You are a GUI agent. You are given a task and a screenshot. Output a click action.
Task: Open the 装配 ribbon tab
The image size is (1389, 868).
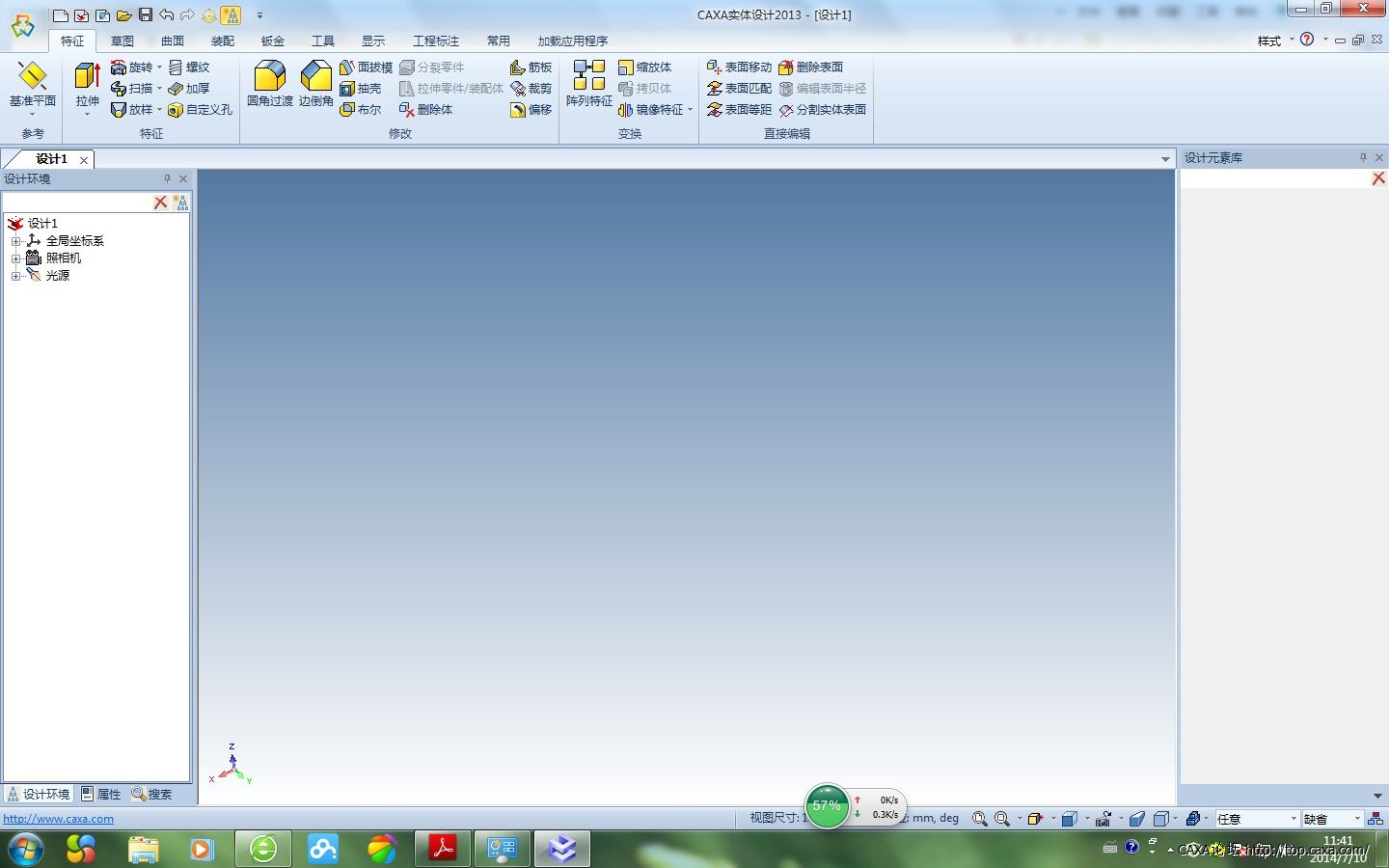point(223,41)
